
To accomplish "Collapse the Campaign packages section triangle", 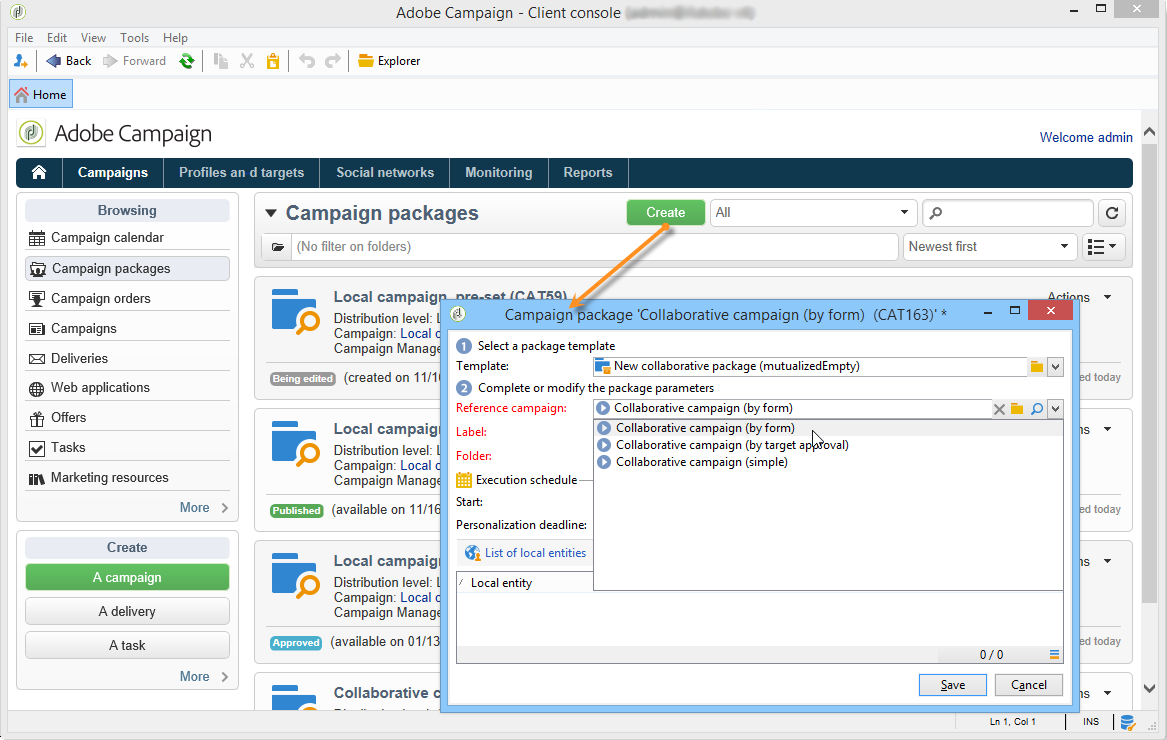I will coord(271,214).
